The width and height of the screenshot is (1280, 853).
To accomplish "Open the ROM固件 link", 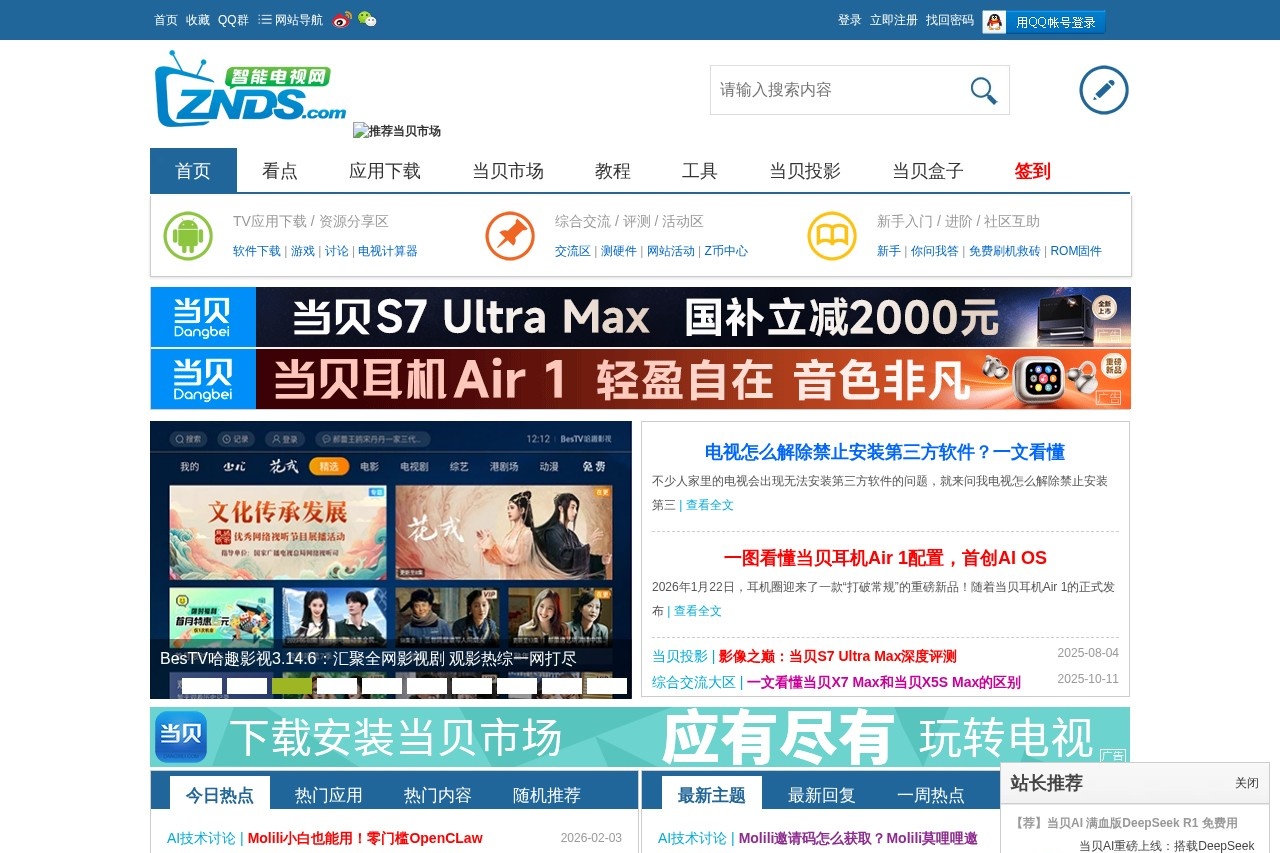I will [1075, 251].
